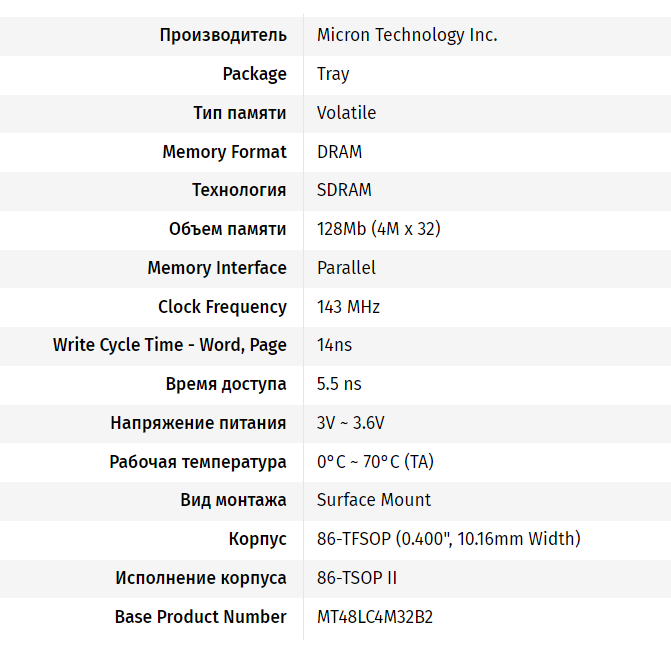
Task: Select the Производитель row label
Action: point(223,35)
